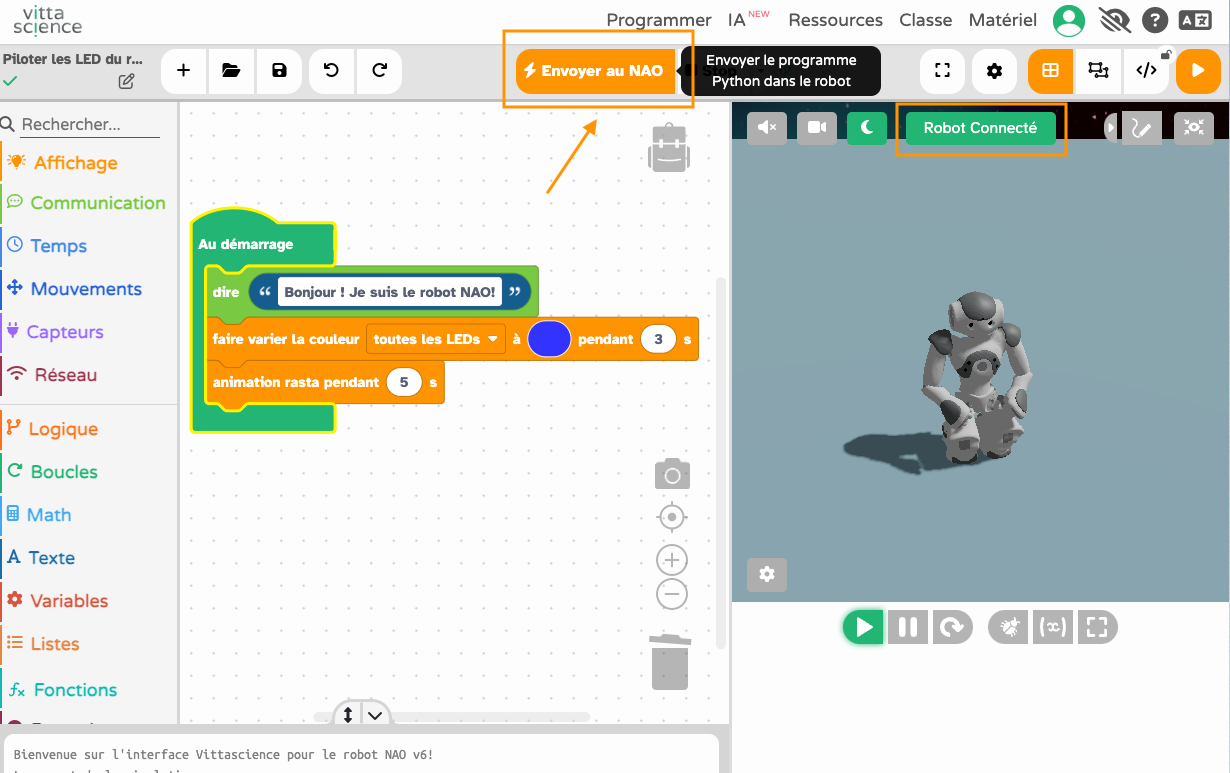Show variables with the (x) icon
Viewport: 1230px width, 773px height.
(1052, 627)
